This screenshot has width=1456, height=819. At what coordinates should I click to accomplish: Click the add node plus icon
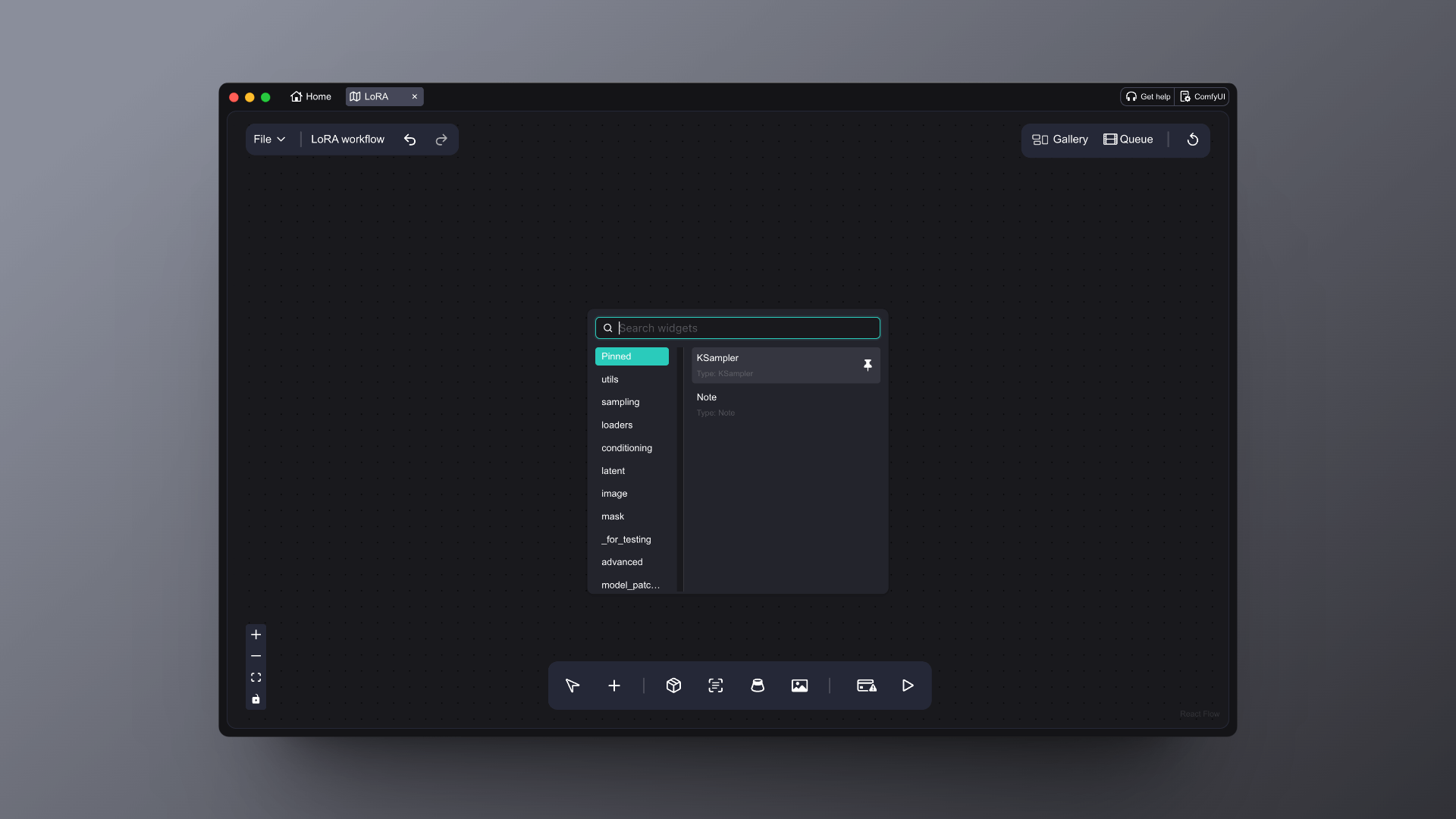pos(614,686)
